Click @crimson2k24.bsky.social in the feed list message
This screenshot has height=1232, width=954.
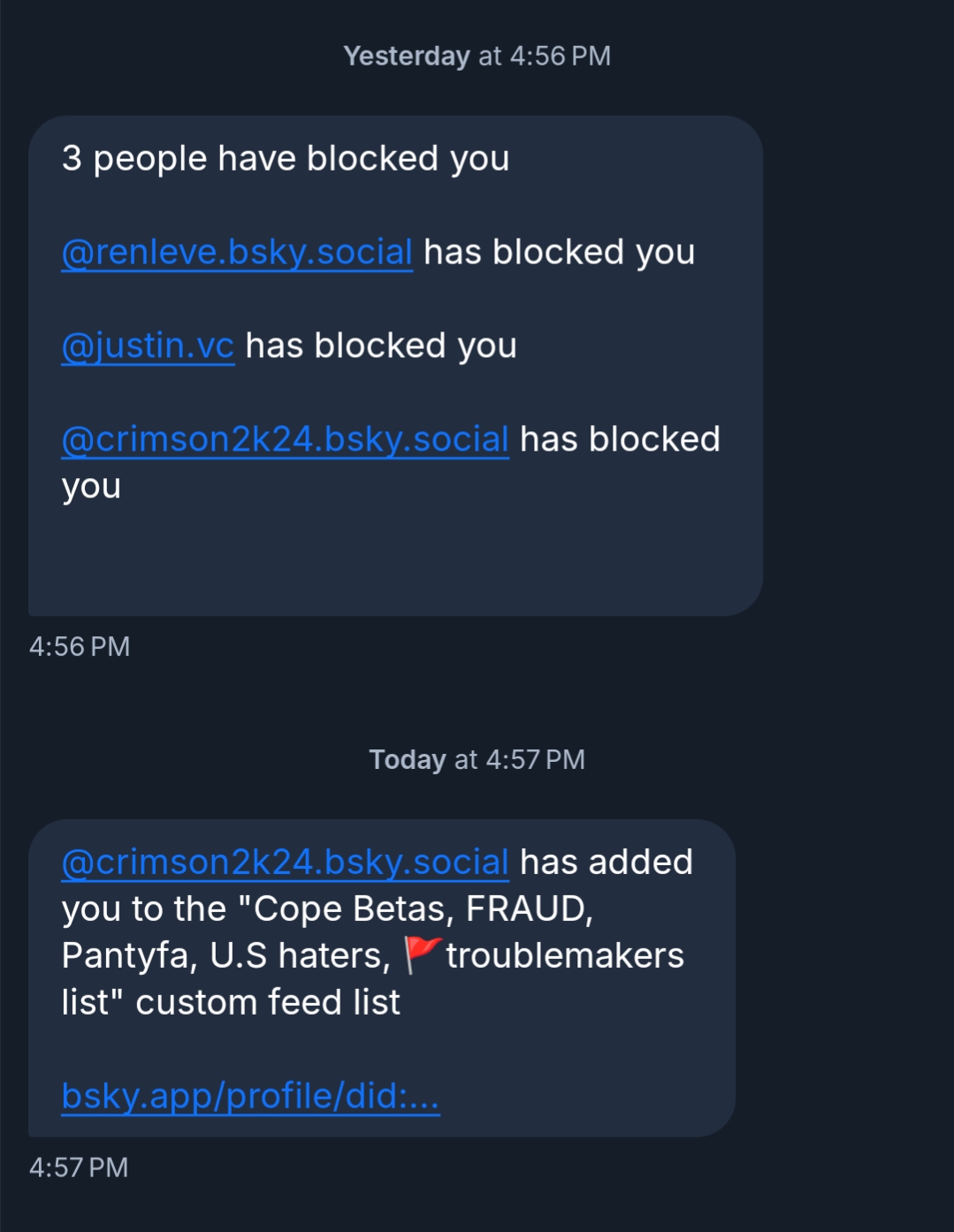coord(285,862)
